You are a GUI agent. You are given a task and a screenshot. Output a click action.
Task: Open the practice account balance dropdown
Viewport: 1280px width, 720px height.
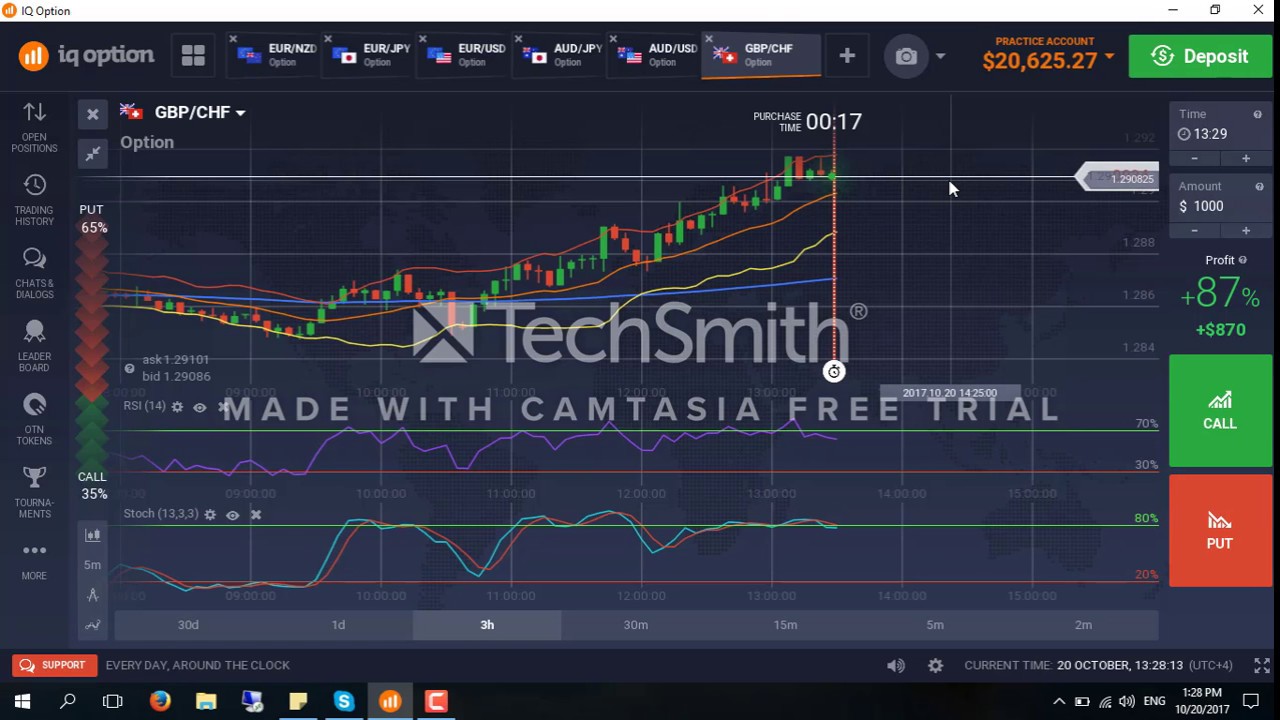pos(1048,56)
